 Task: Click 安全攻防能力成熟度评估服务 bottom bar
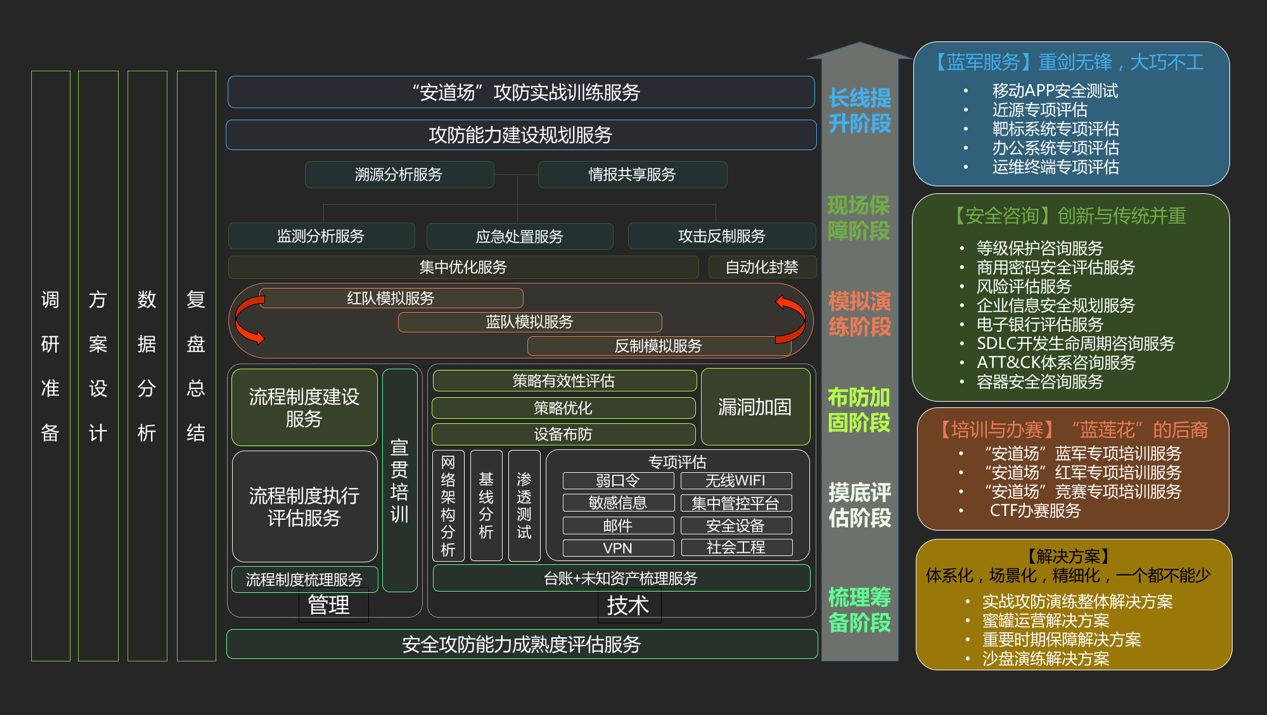tap(522, 645)
